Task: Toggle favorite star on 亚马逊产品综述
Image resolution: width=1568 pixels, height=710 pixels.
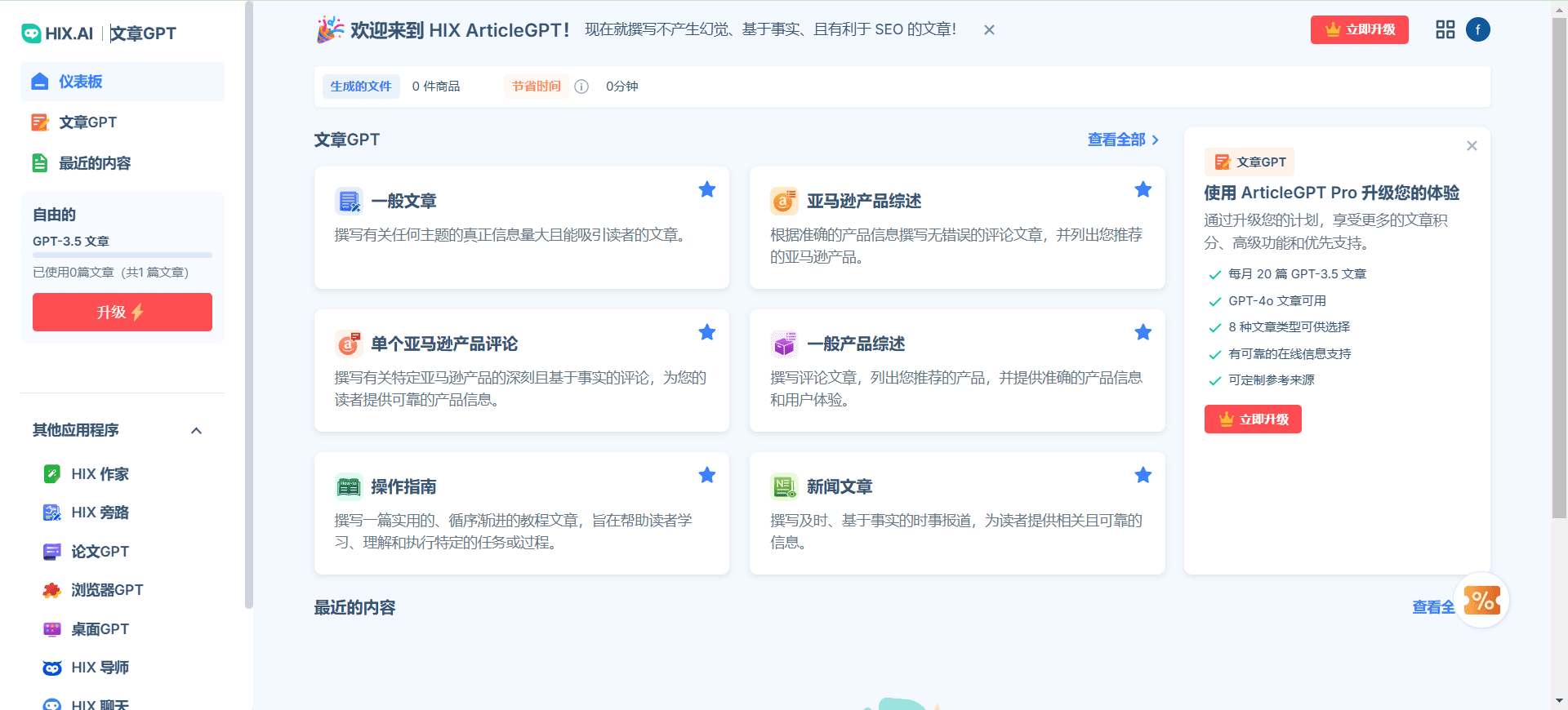Action: [1143, 189]
